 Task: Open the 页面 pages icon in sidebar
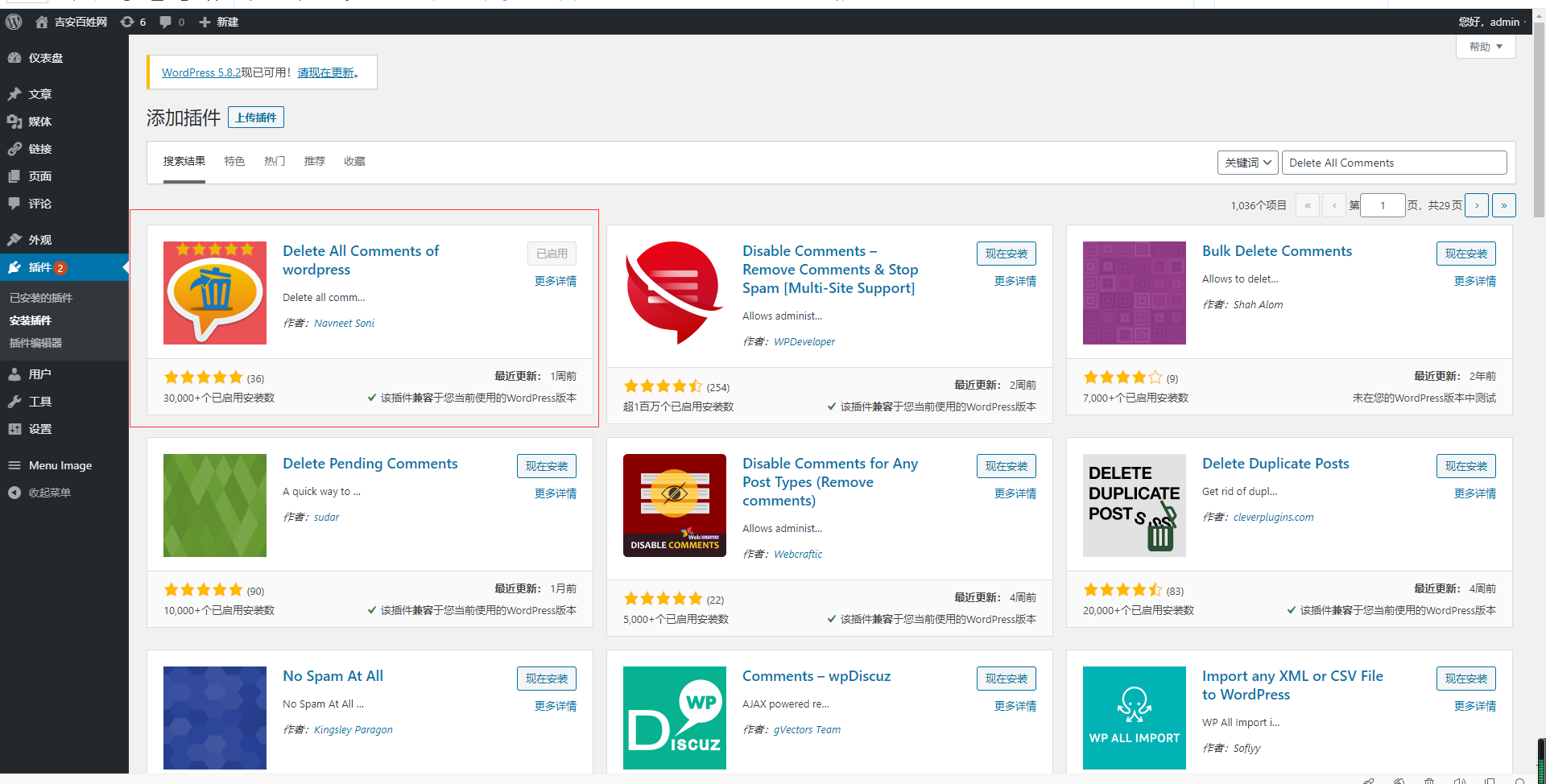(14, 176)
